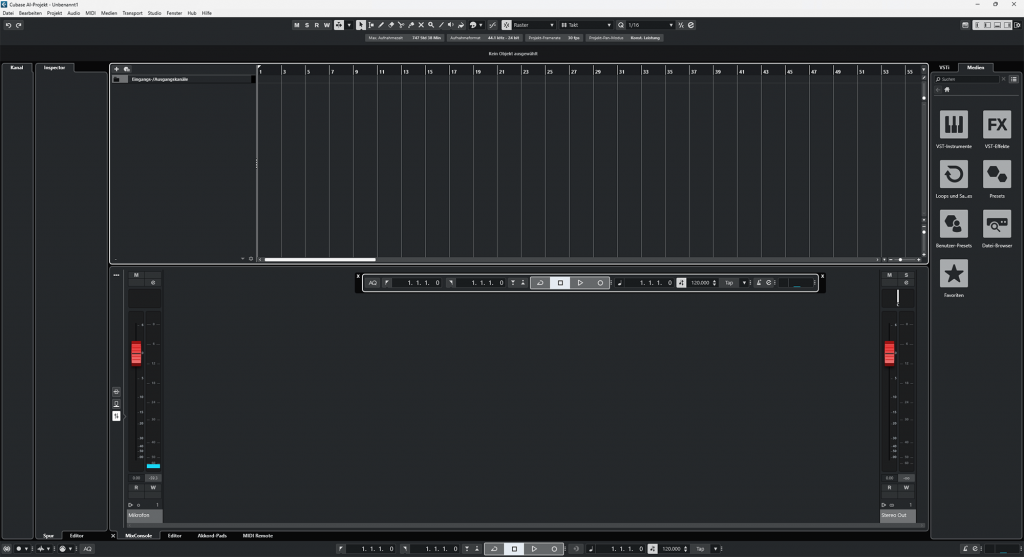The height and width of the screenshot is (557, 1024).
Task: Open Datei menu
Action: [x=8, y=13]
